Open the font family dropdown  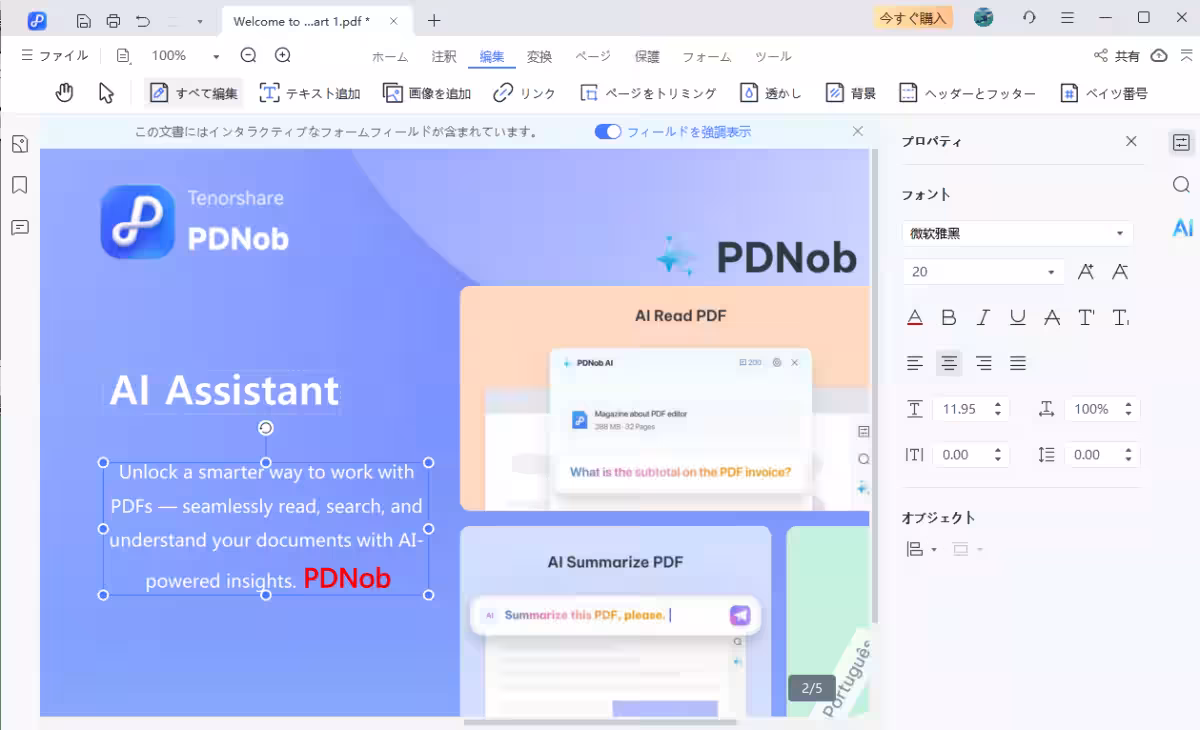point(1017,233)
